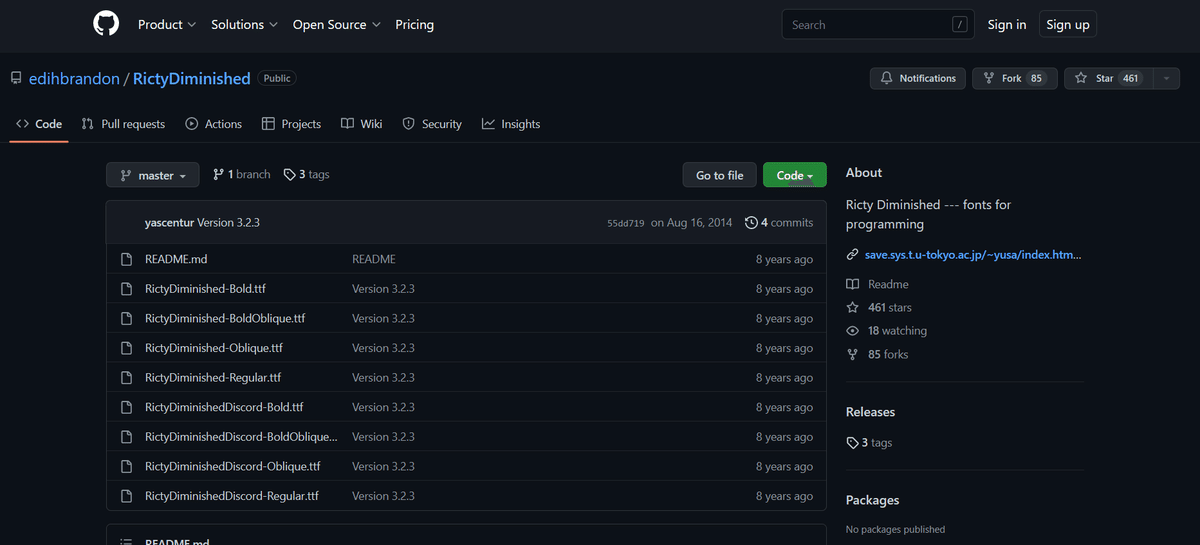Click the Notifications bell button
This screenshot has width=1200, height=545.
(917, 78)
